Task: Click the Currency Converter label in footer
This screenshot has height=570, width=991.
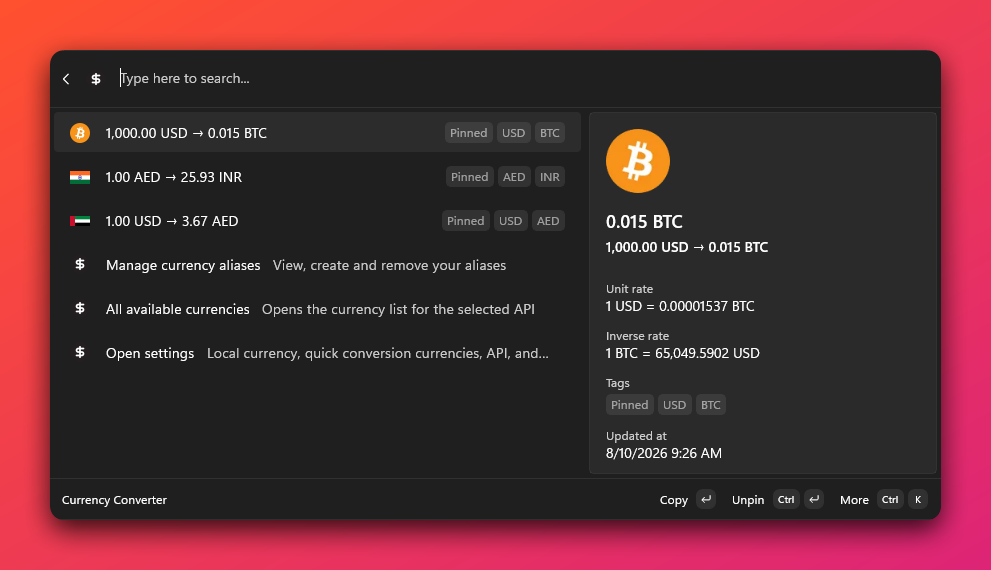Action: tap(114, 500)
